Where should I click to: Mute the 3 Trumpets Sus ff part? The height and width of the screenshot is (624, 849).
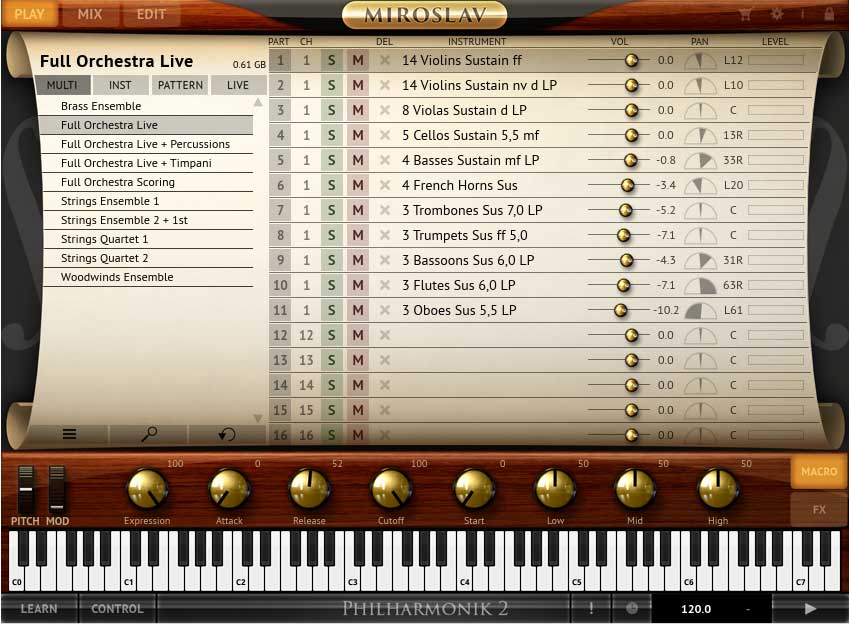click(357, 235)
